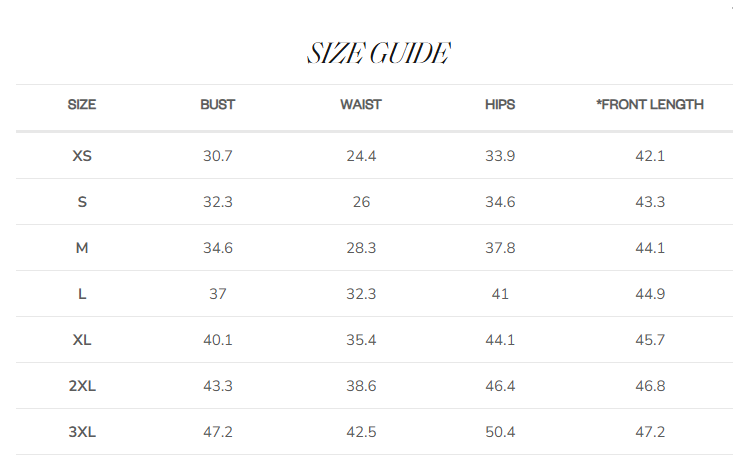Viewport: 733px width, 463px height.
Task: Select the XL size row label
Action: [82, 340]
